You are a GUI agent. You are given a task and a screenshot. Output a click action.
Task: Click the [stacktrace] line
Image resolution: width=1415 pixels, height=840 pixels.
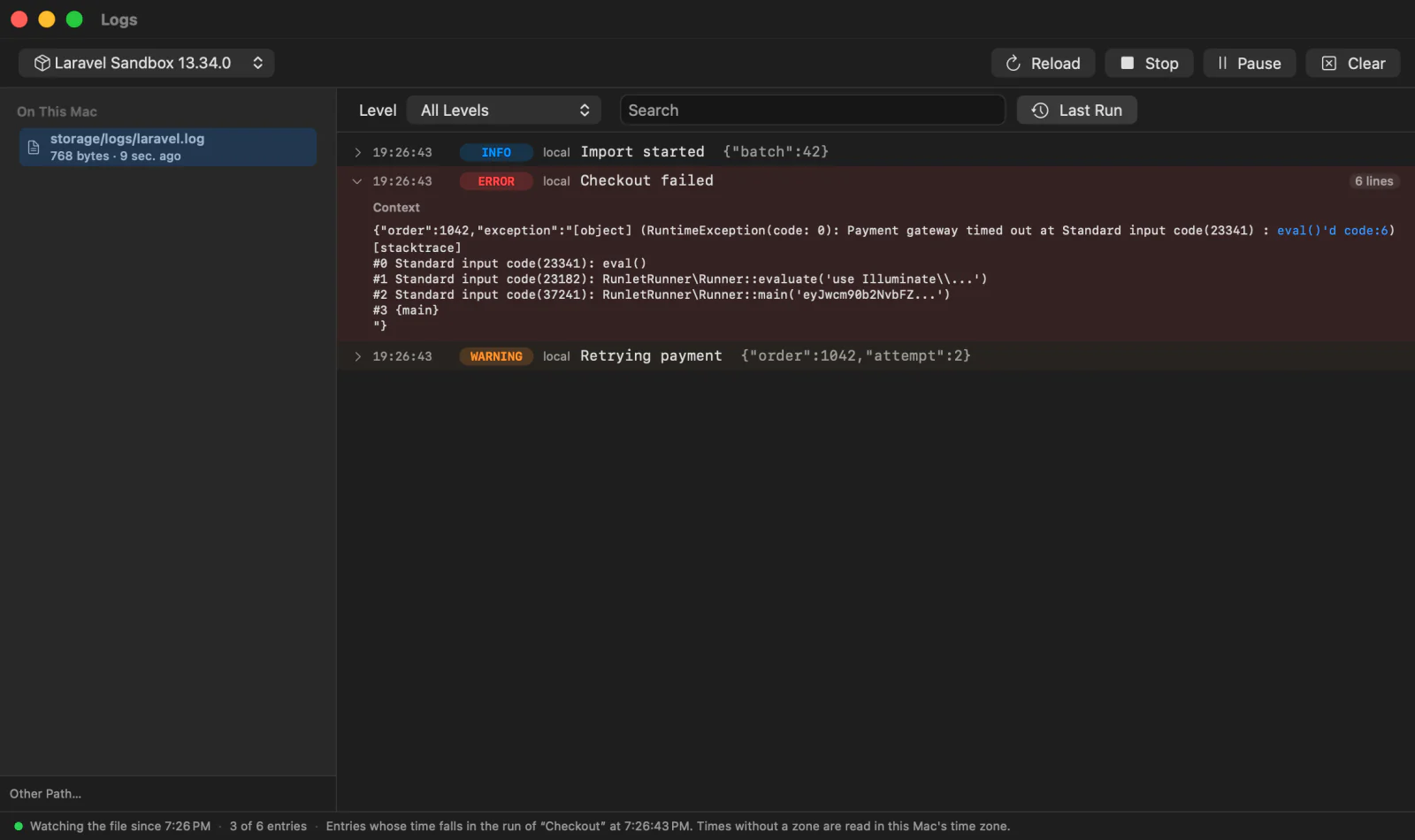[x=417, y=248]
